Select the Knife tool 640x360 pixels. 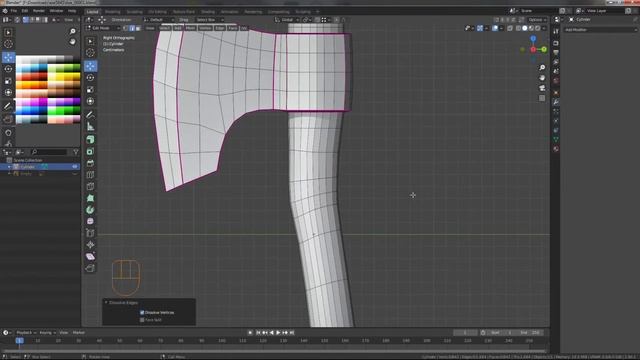click(x=90, y=187)
